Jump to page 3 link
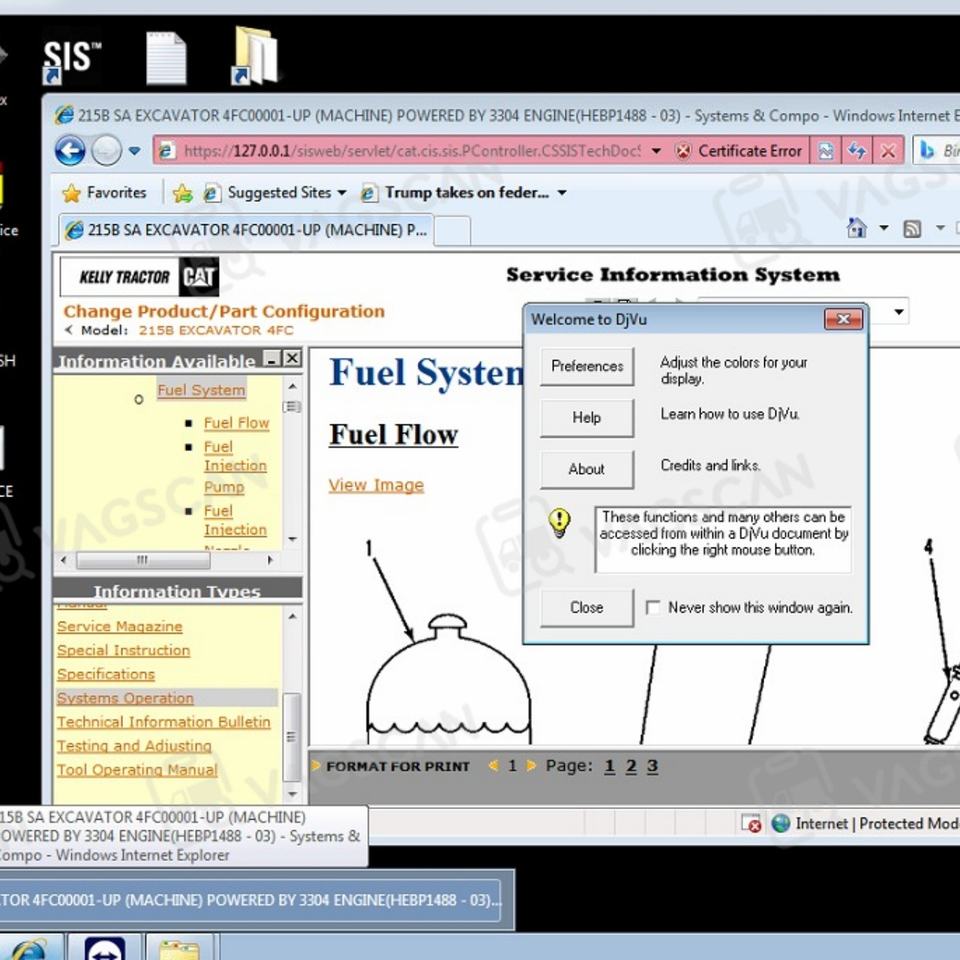 [x=653, y=767]
